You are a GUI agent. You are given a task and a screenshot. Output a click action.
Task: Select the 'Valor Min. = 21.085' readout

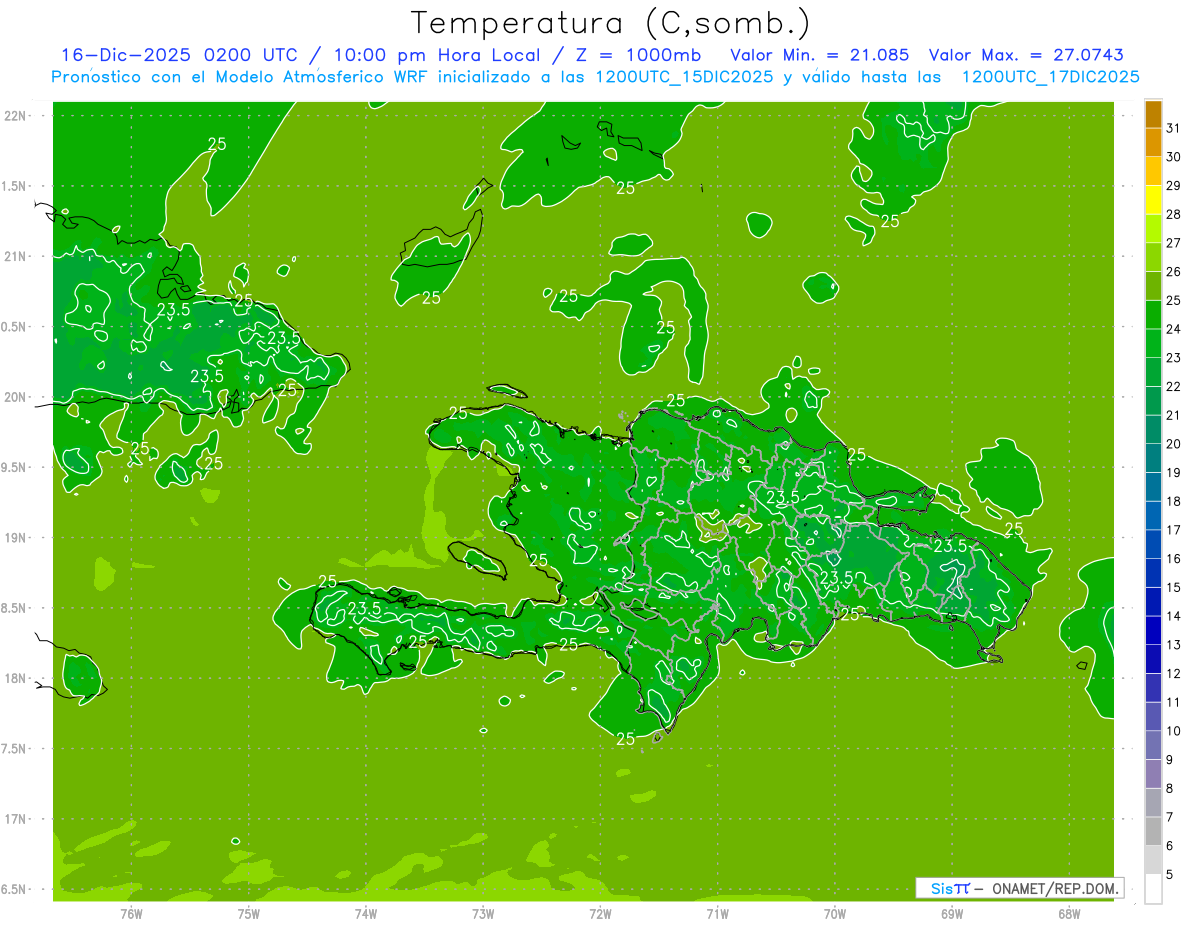820,55
